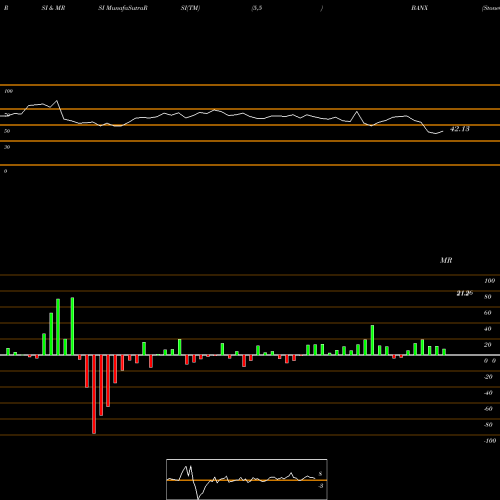This screenshot has width=500, height=500.
Task: Click the (5,5 parameter text in header
Action: point(257,8)
